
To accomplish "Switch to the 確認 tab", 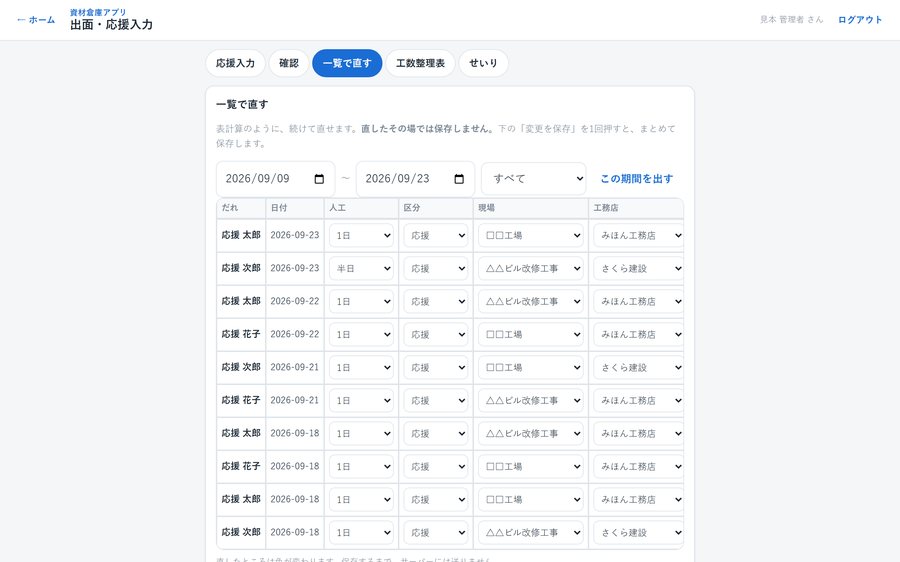I will coord(289,63).
